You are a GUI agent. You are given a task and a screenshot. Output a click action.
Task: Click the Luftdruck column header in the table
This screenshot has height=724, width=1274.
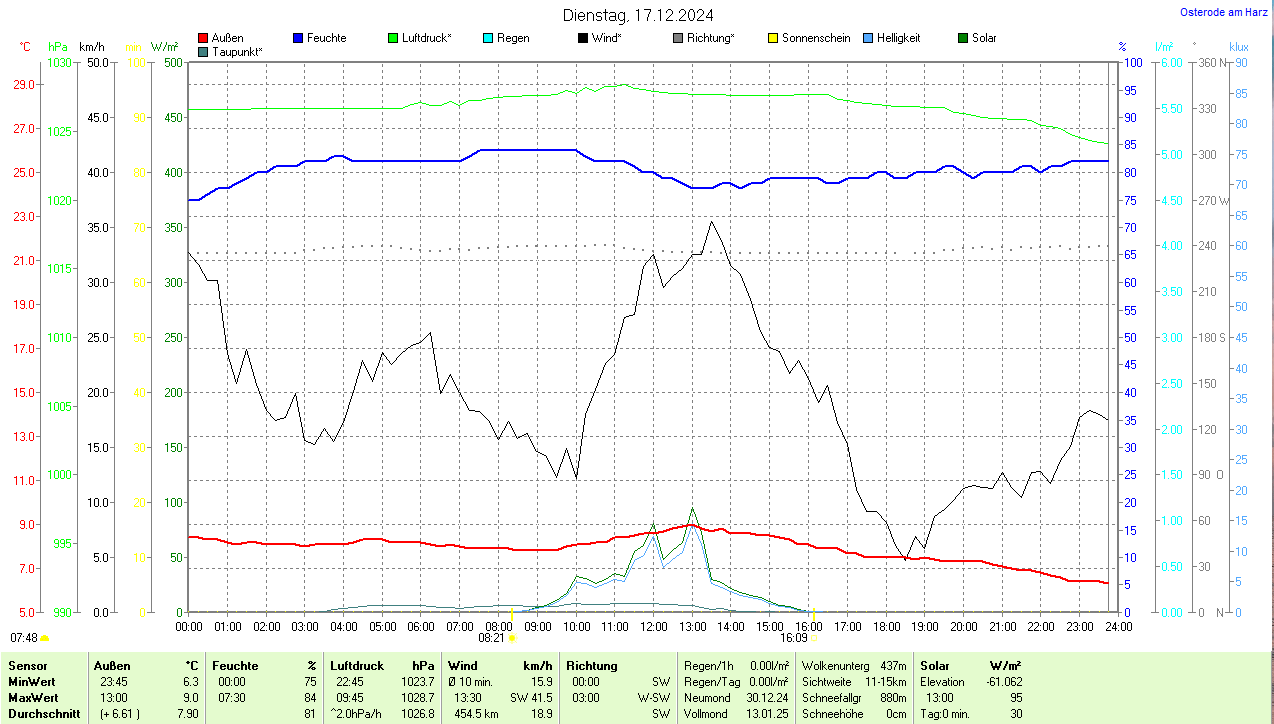coord(357,665)
